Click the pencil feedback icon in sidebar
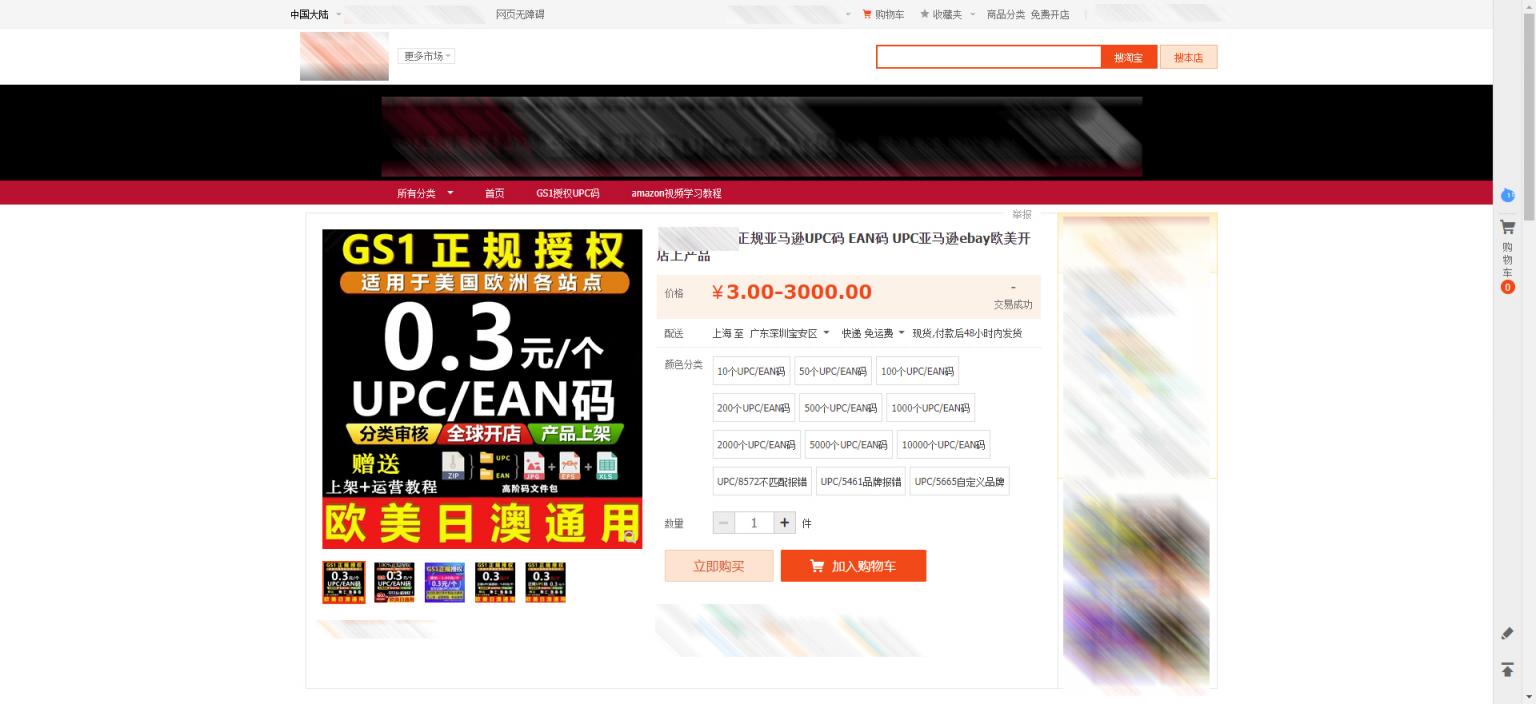Screen dimensions: 1536x704 coord(1507,633)
